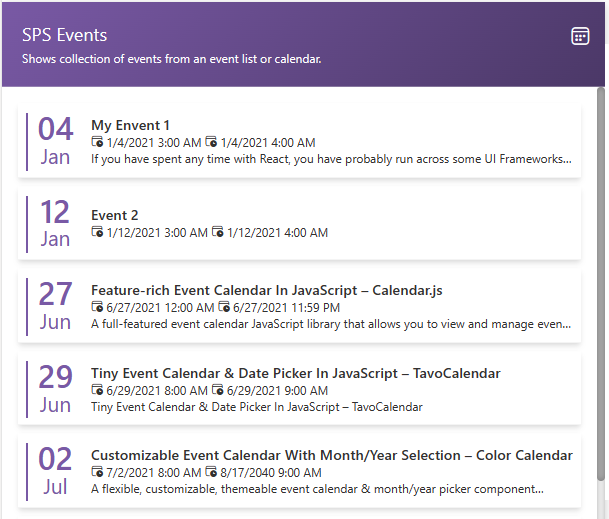This screenshot has width=609, height=519.
Task: Click end time icon before 8/17/2040 9:00 AM
Action: [x=211, y=472]
